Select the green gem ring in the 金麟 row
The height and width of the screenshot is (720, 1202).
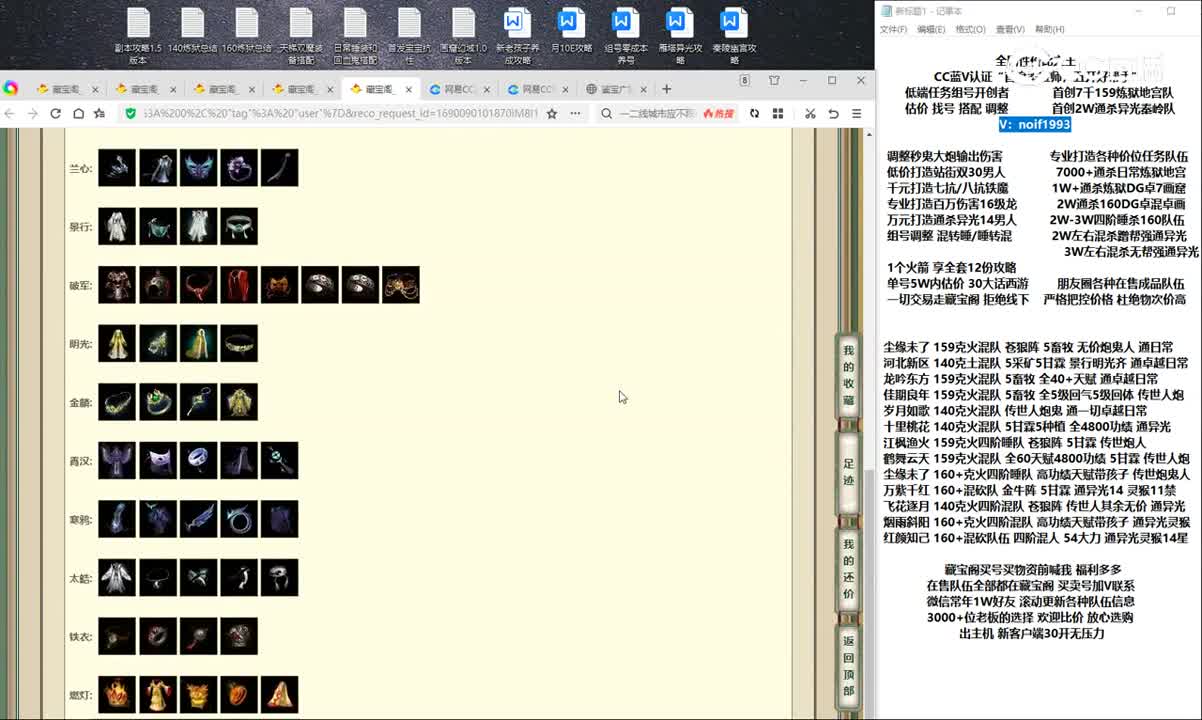tap(158, 402)
